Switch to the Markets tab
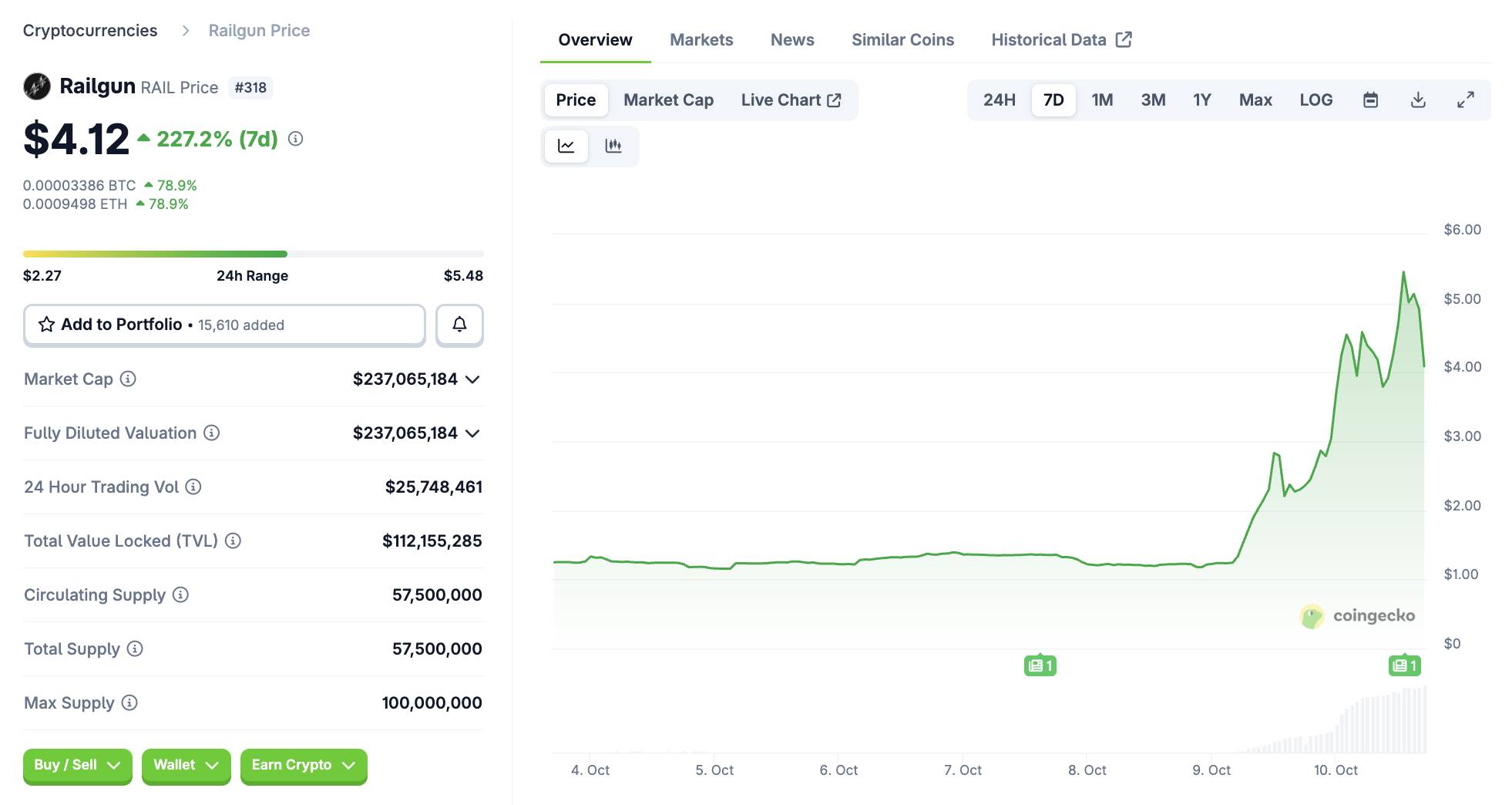Viewport: 1512px width, 805px height. tap(701, 40)
